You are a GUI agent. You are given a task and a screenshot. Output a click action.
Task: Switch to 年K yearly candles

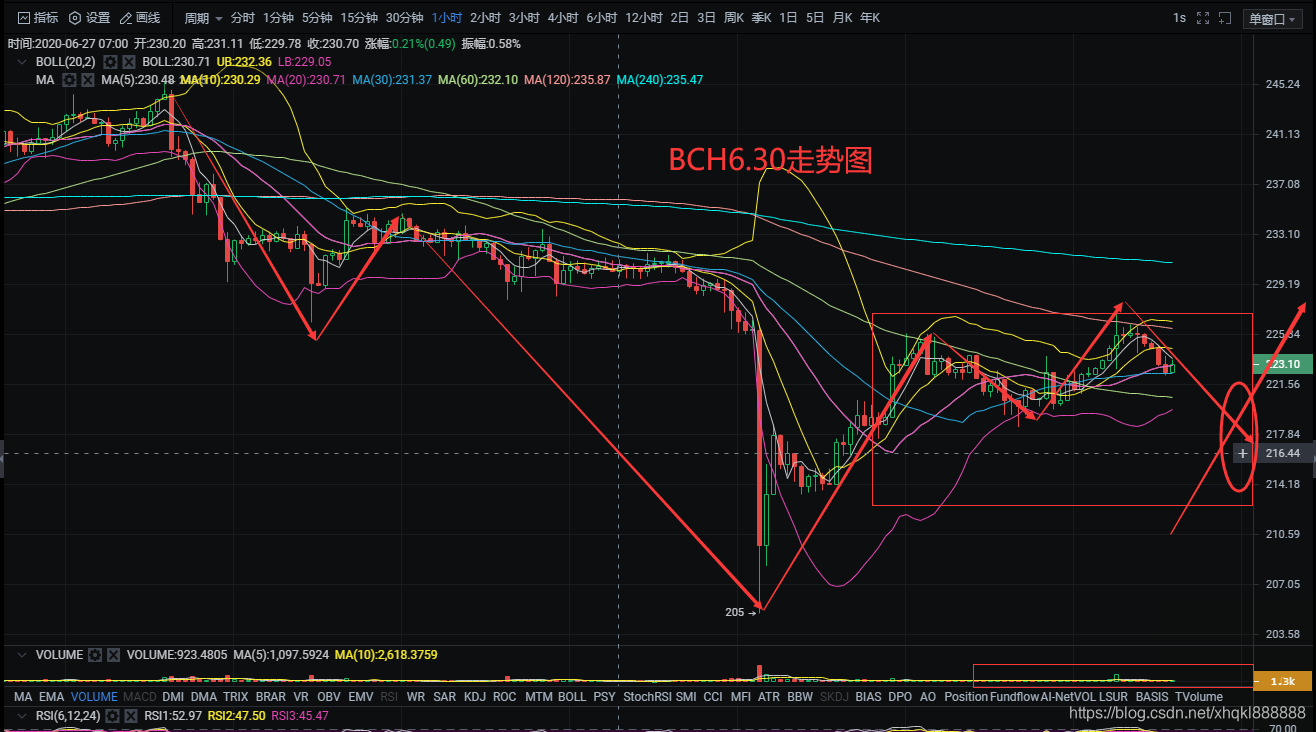[870, 18]
